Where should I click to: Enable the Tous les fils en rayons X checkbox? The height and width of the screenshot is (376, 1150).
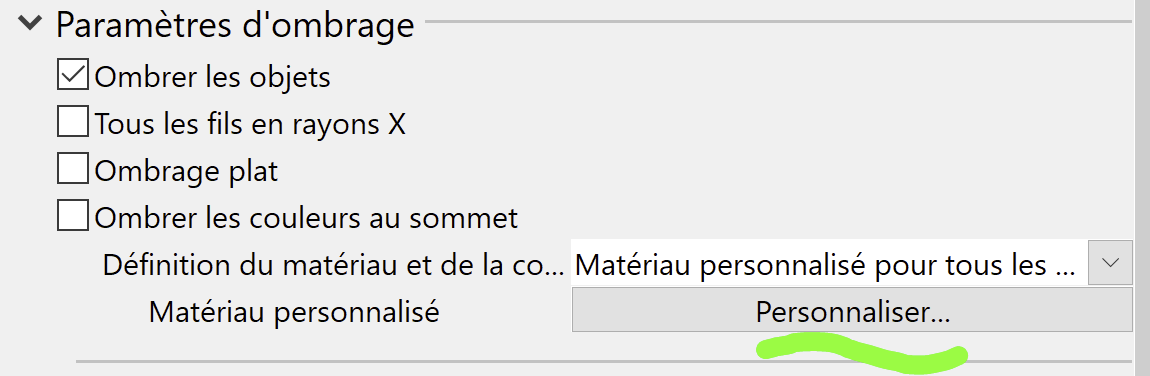tap(73, 122)
